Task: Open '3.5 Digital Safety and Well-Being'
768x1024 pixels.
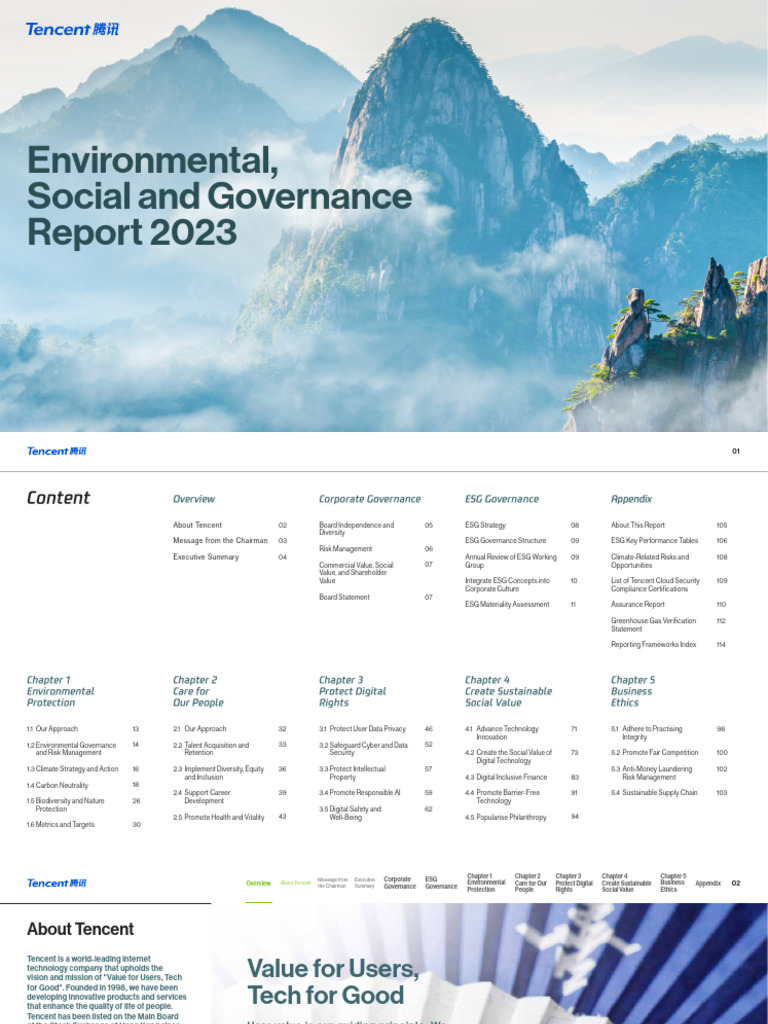Action: pos(350,813)
